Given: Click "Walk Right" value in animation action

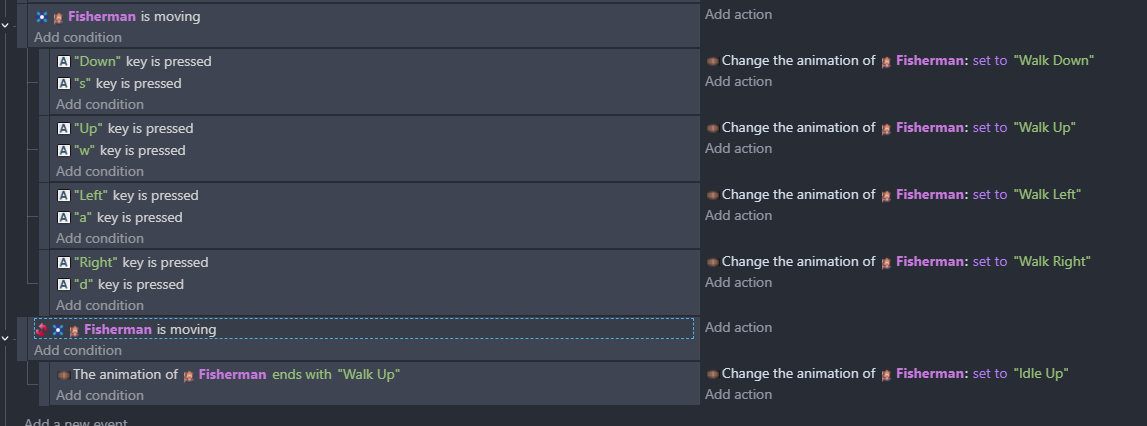Looking at the screenshot, I should click(1051, 262).
